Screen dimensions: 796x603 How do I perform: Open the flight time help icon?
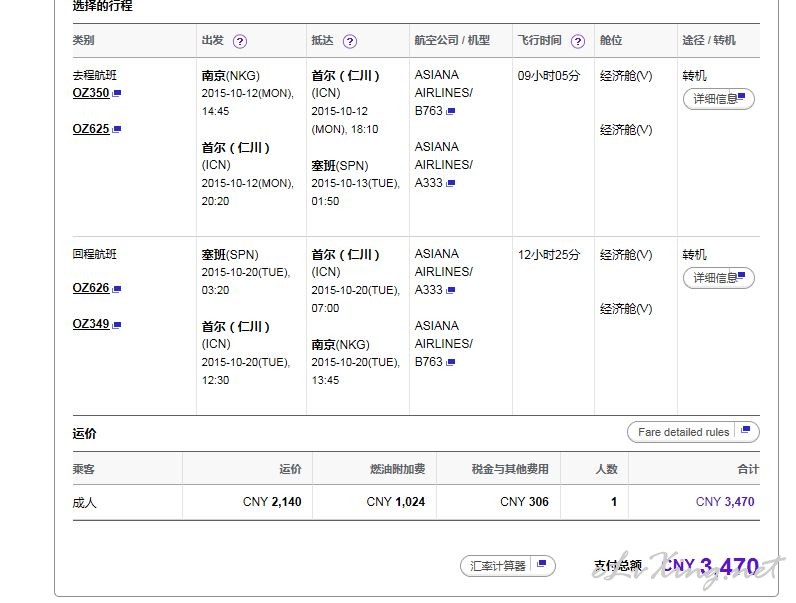coord(578,41)
